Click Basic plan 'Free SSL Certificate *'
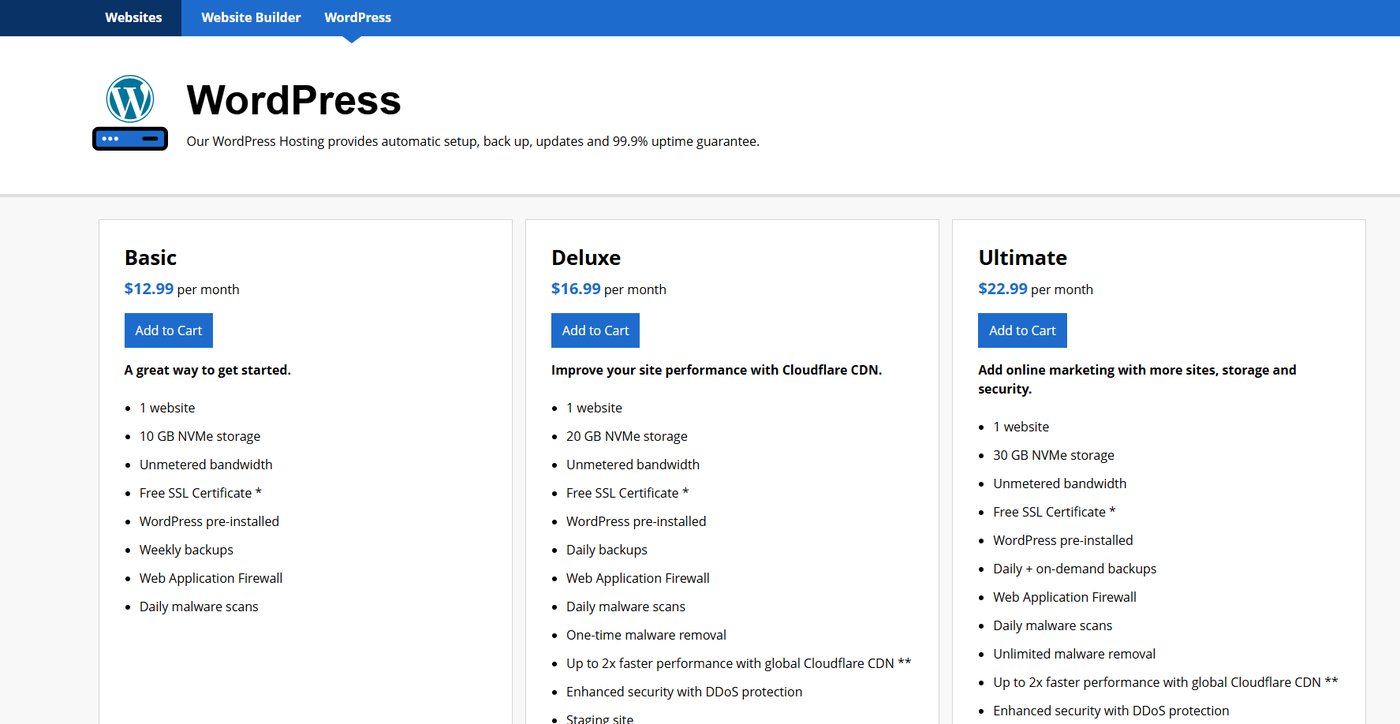The height and width of the screenshot is (724, 1400). [x=200, y=493]
